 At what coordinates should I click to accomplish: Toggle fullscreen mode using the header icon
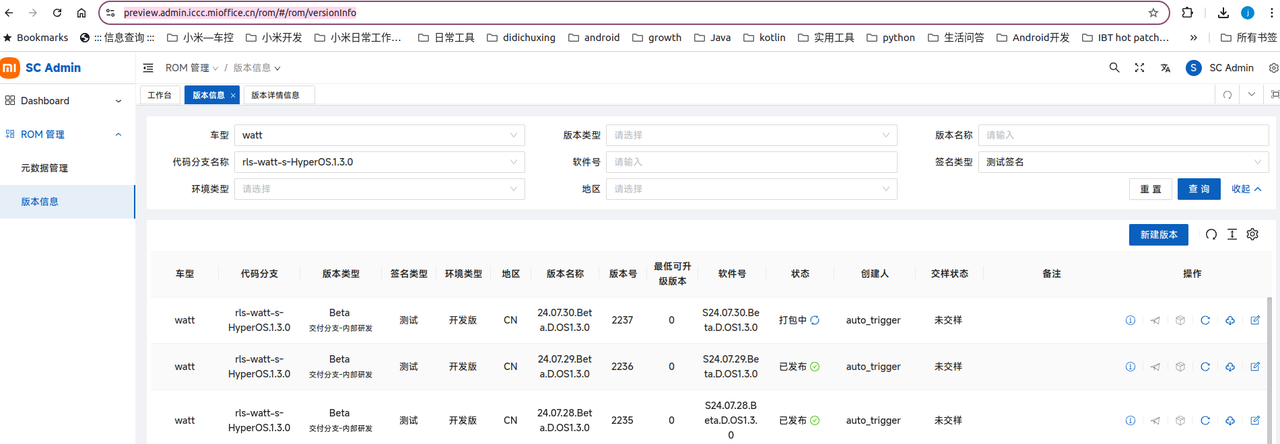pos(1140,68)
